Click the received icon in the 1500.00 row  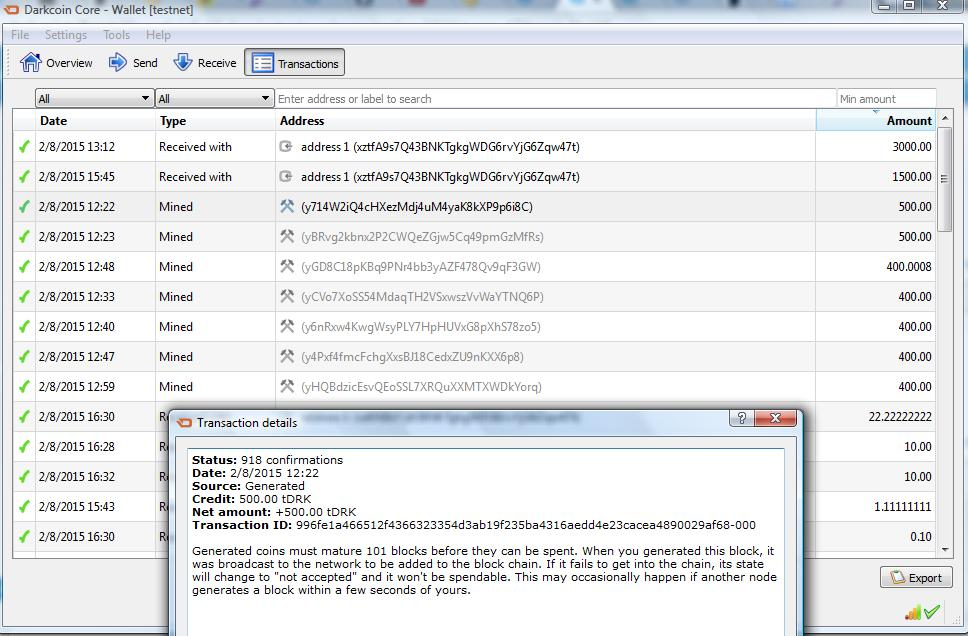pos(286,177)
